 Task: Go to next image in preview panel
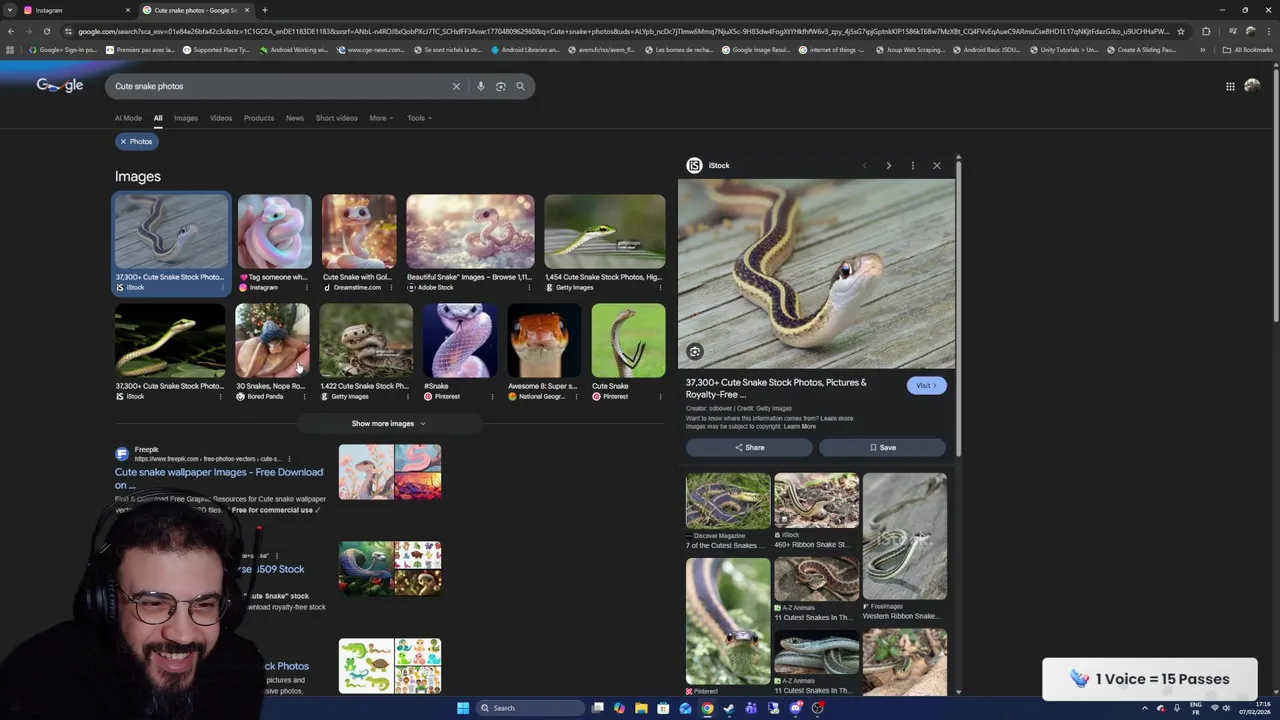pos(888,165)
